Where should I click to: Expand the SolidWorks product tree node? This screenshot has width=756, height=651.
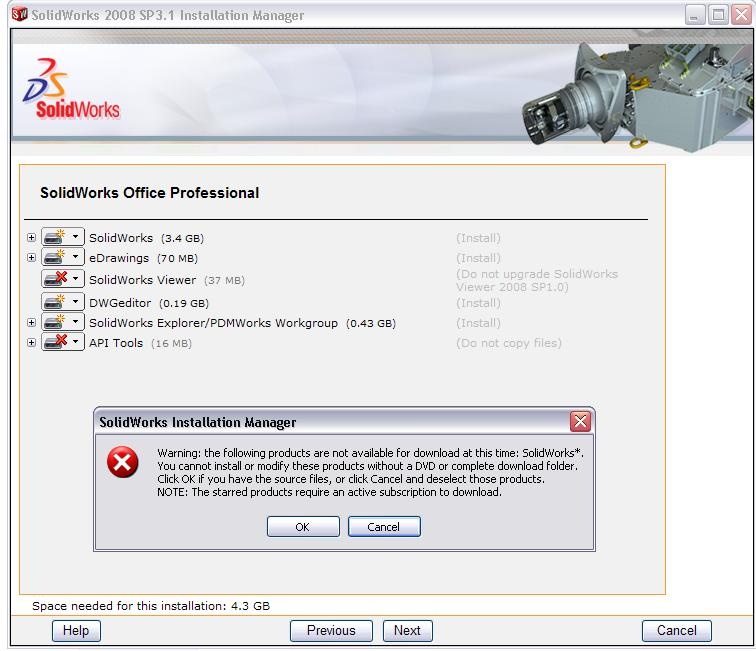tap(31, 238)
